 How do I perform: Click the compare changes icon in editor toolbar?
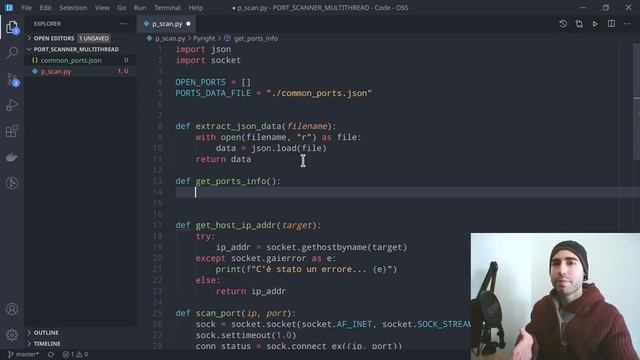579,24
